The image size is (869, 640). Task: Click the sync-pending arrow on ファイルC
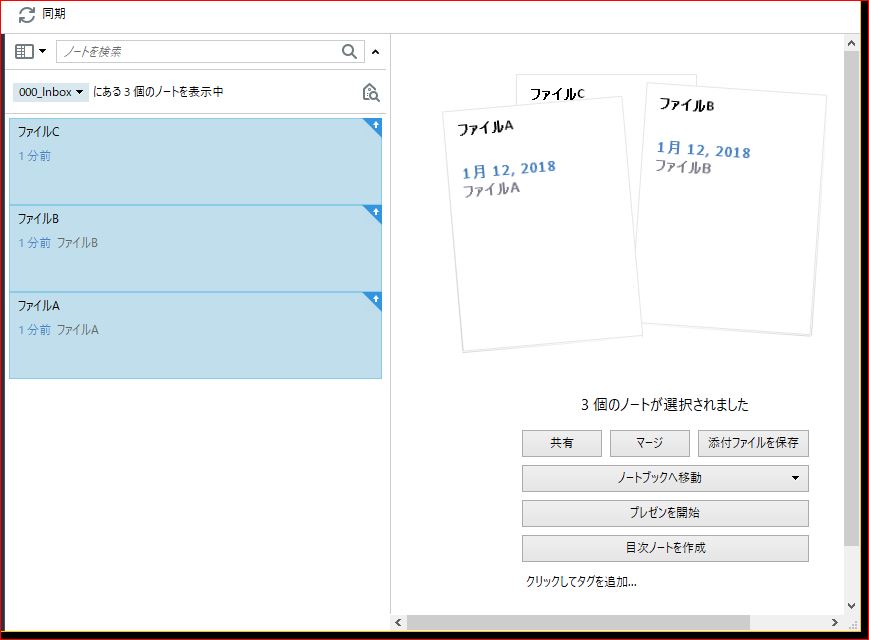pos(374,126)
